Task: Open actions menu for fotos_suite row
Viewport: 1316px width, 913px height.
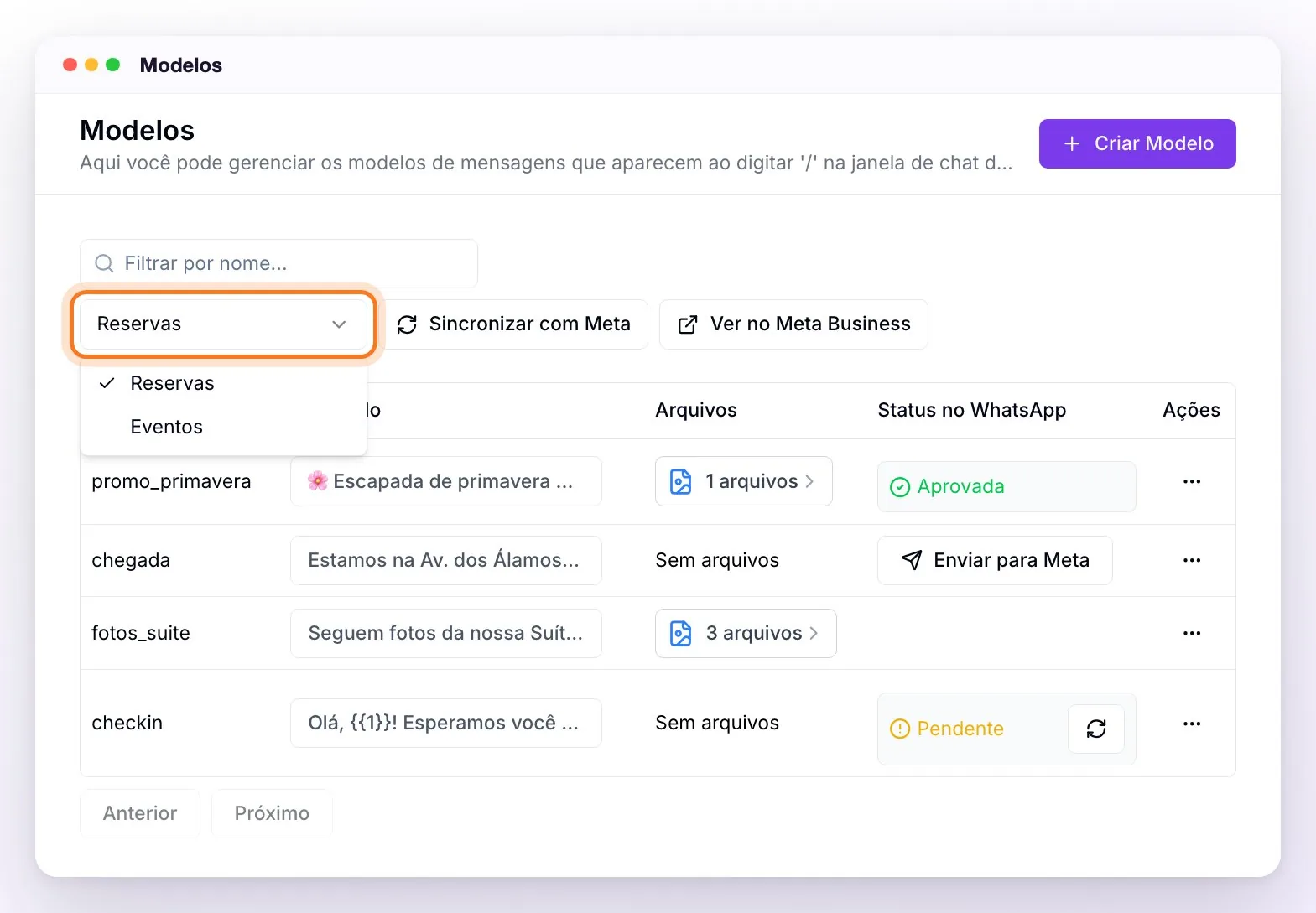Action: pyautogui.click(x=1191, y=633)
